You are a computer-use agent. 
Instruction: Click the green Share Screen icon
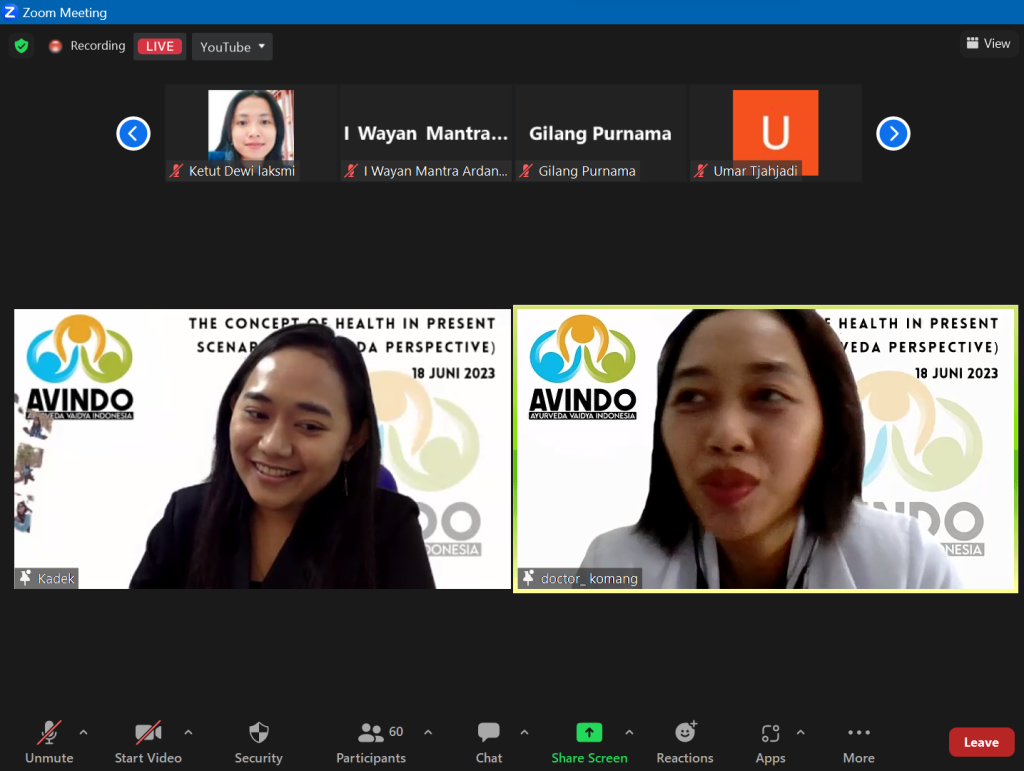point(589,733)
